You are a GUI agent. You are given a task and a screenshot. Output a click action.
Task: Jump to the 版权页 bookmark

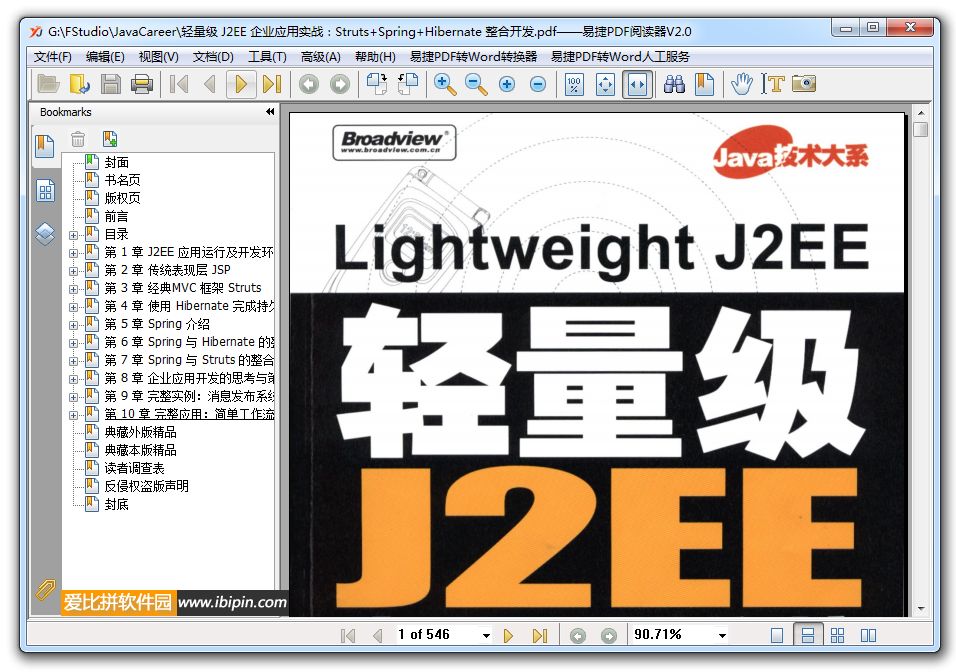tap(123, 198)
